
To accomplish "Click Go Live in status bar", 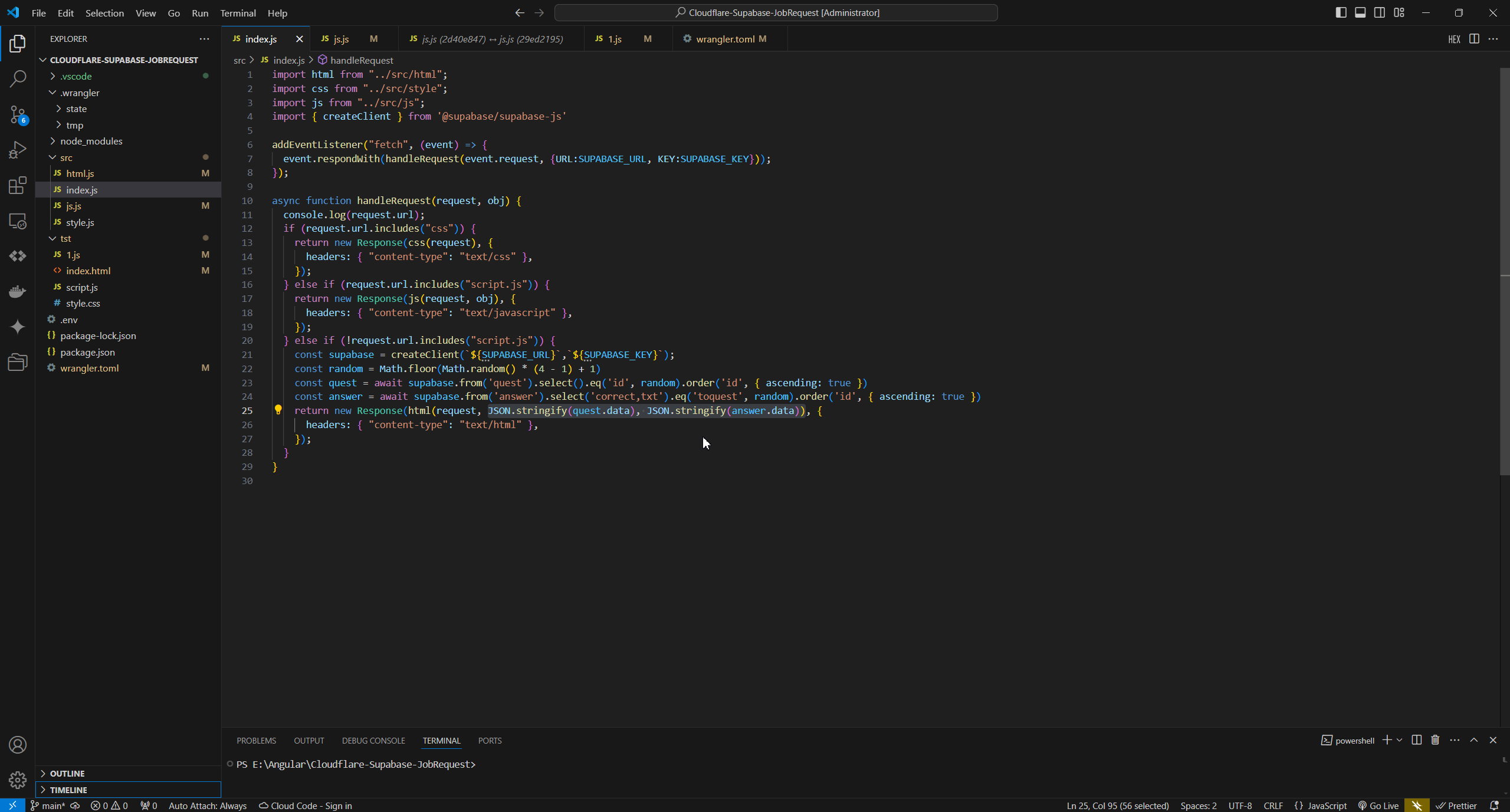I will 1378,806.
